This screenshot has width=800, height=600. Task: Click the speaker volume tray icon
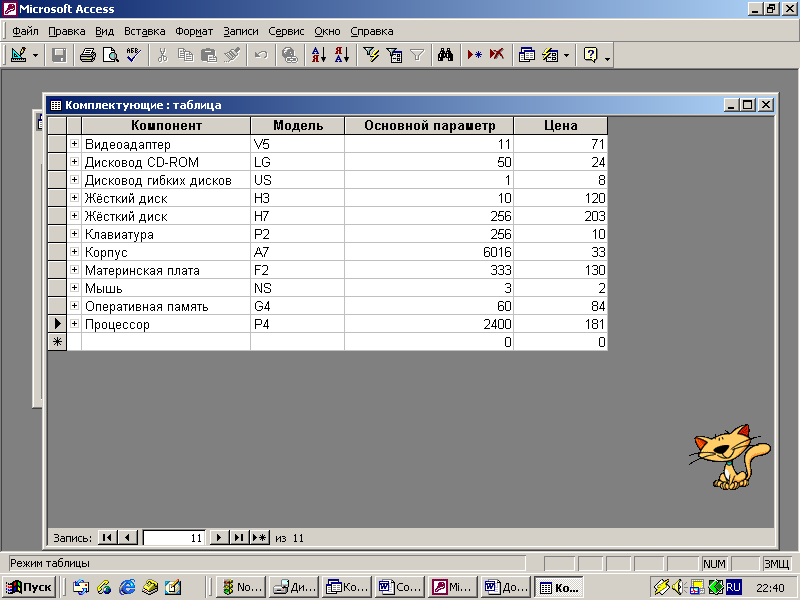tap(677, 587)
